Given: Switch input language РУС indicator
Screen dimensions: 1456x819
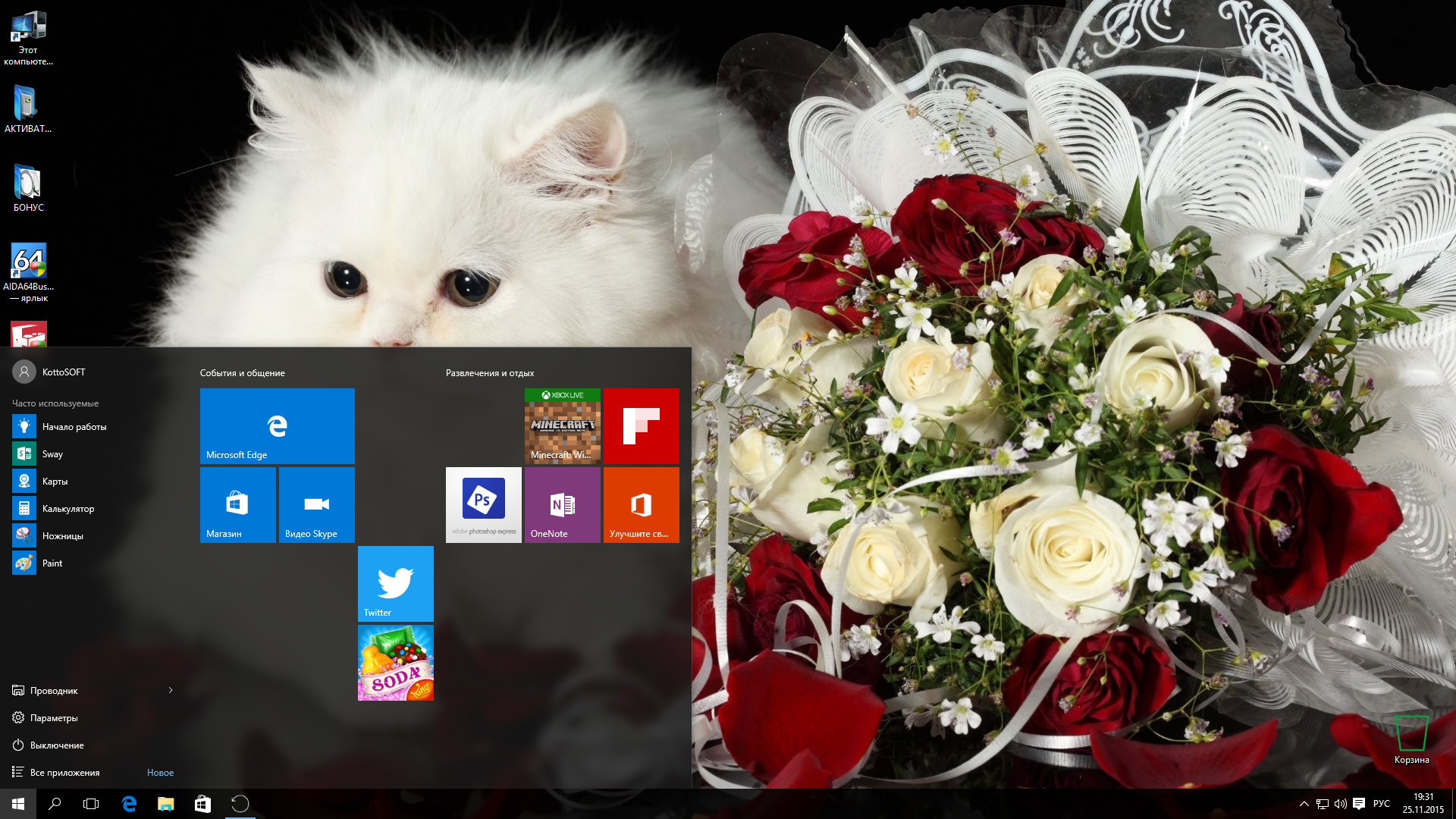Looking at the screenshot, I should [1382, 804].
